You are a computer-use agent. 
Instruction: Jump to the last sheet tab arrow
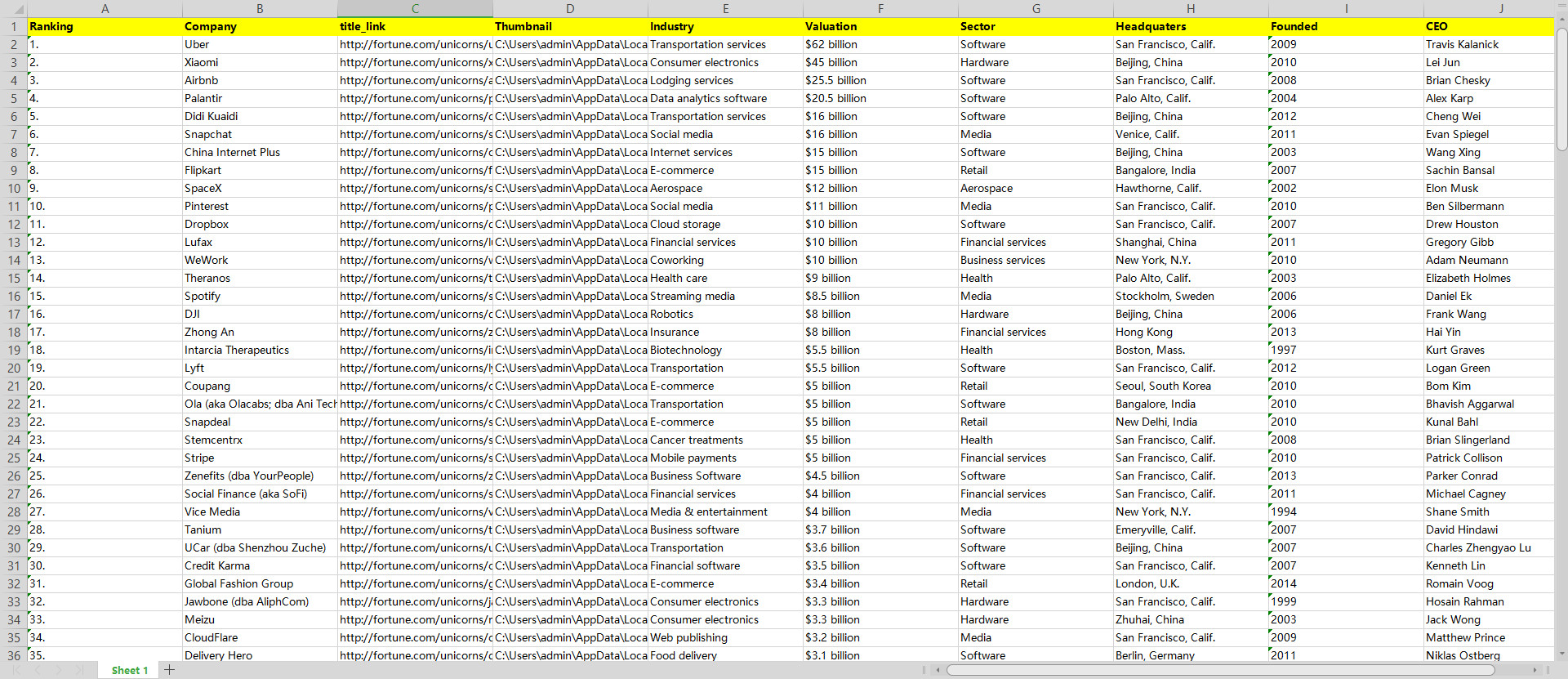[x=80, y=670]
